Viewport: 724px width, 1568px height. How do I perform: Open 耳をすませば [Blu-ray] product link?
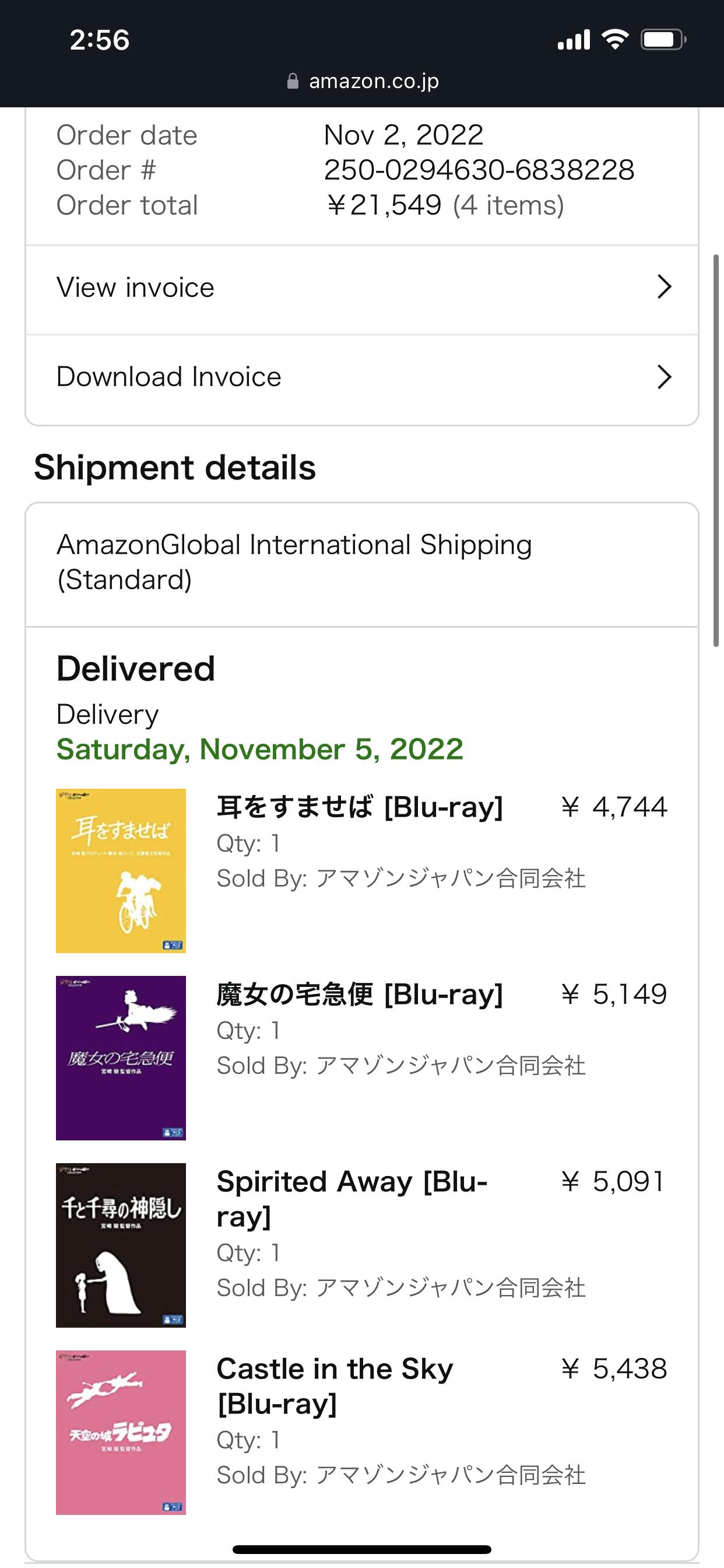tap(360, 807)
